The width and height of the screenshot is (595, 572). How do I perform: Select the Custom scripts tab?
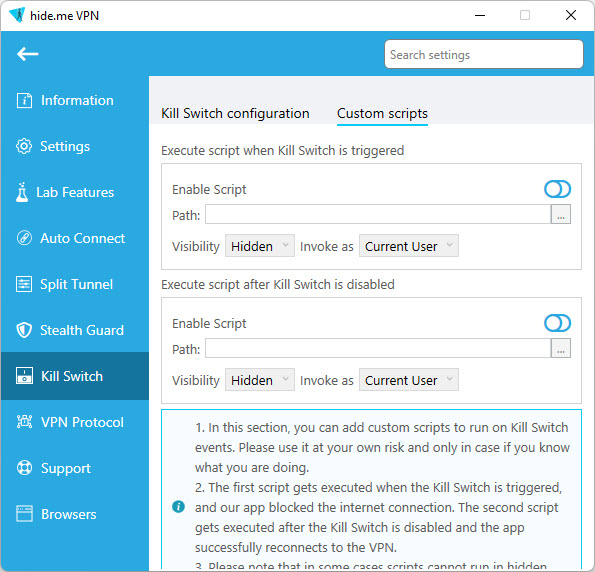pos(382,113)
